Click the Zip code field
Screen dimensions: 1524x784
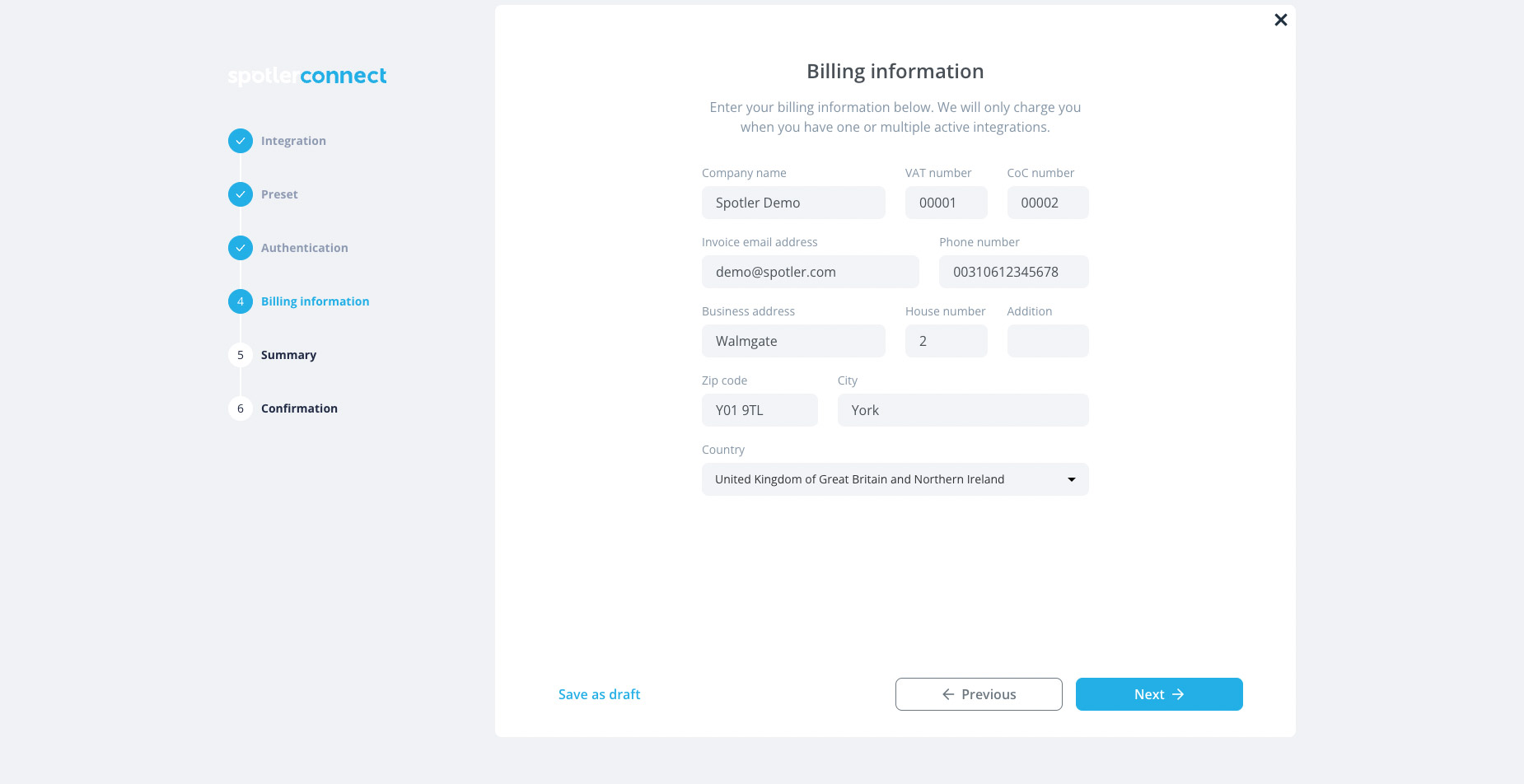pyautogui.click(x=760, y=410)
